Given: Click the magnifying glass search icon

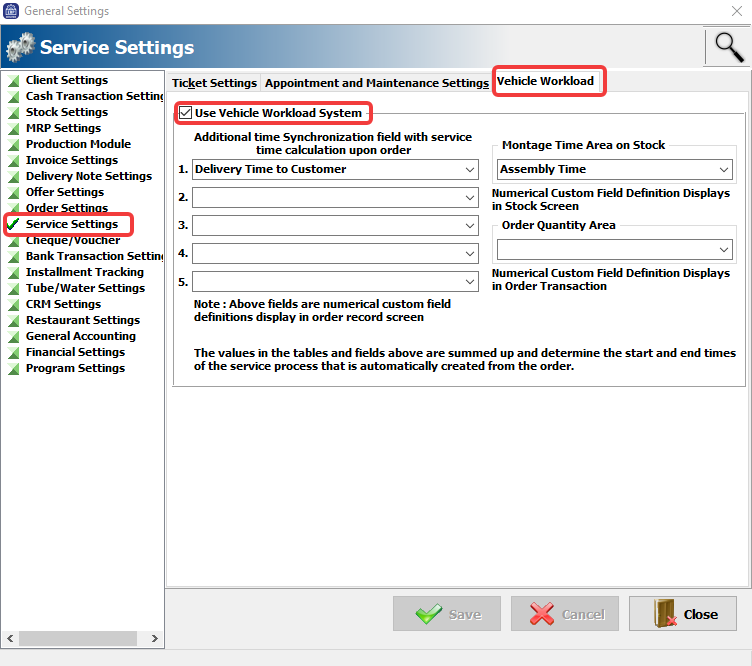Looking at the screenshot, I should (x=729, y=47).
